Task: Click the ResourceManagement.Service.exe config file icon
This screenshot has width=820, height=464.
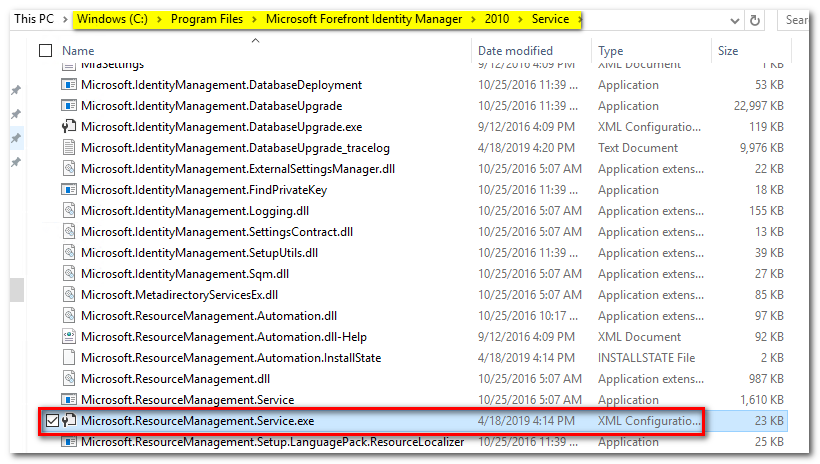Action: click(69, 421)
